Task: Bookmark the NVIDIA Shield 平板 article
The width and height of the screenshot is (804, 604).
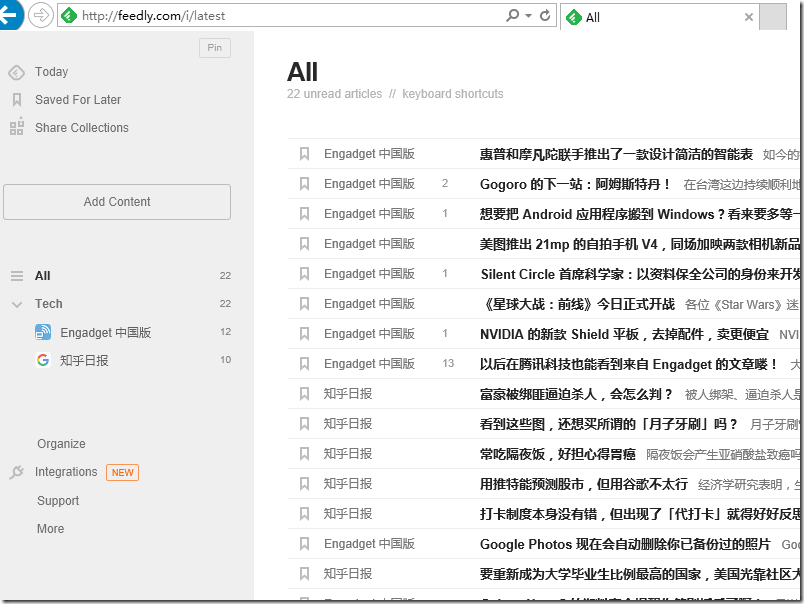Action: [x=305, y=334]
